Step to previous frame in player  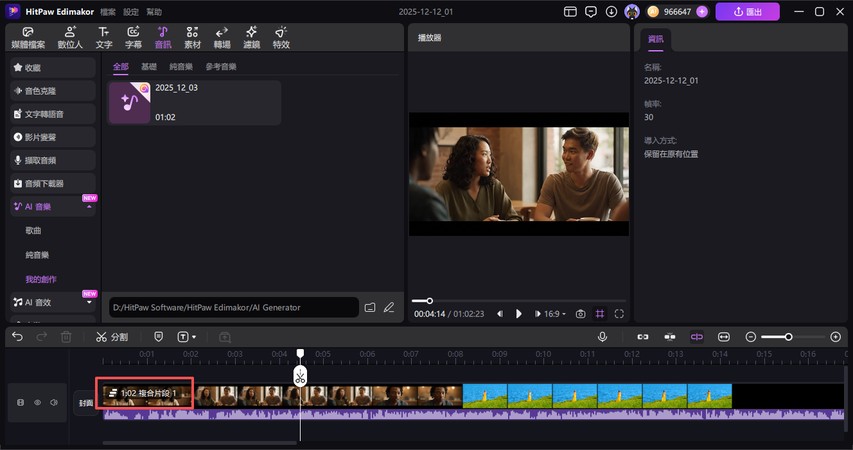click(x=500, y=314)
